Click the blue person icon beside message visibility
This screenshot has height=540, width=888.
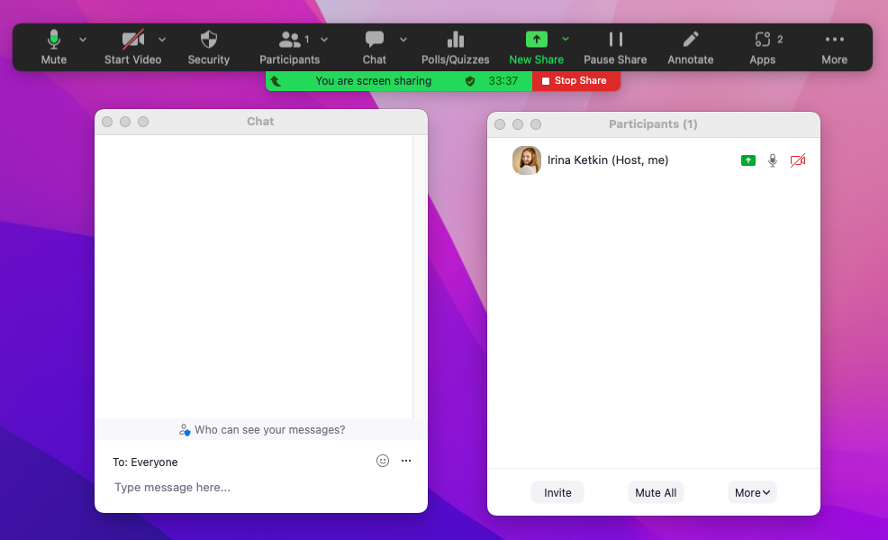184,430
